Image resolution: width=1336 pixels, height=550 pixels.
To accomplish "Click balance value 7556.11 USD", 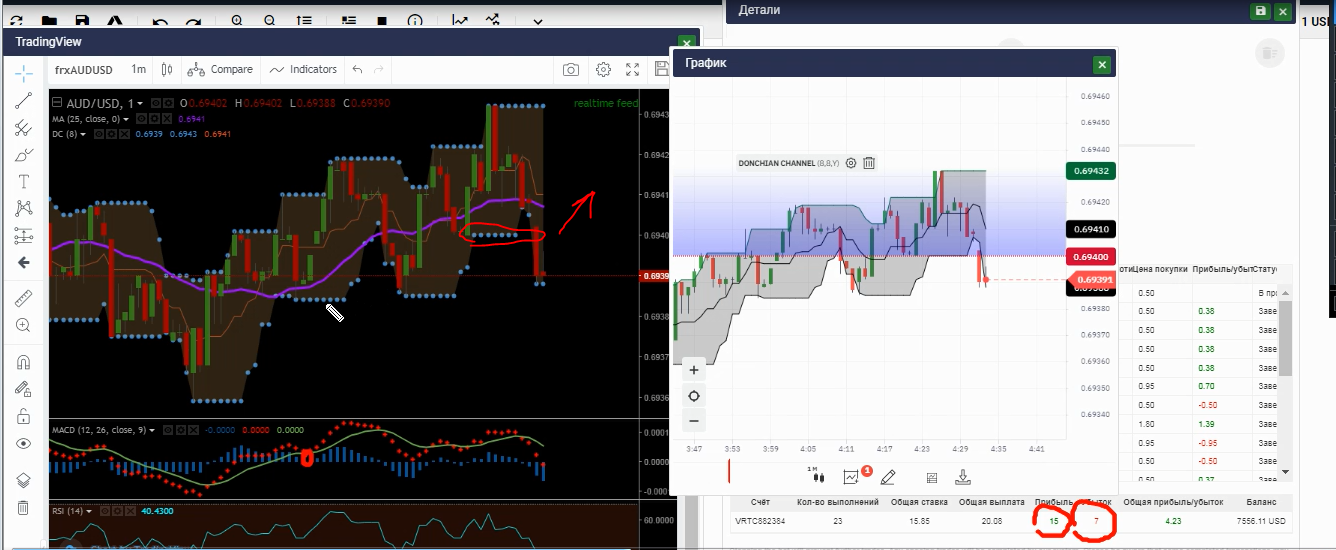I will [1261, 520].
